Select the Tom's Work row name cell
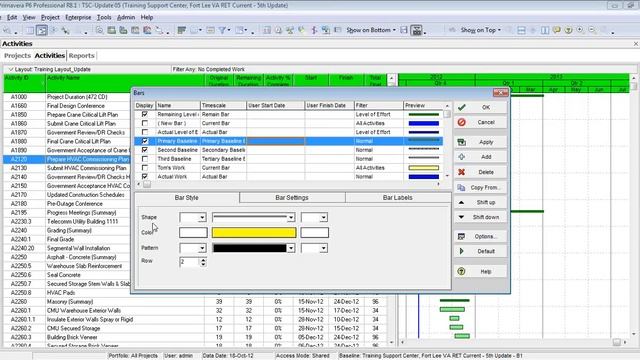This screenshot has height=360, width=640. tap(178, 168)
